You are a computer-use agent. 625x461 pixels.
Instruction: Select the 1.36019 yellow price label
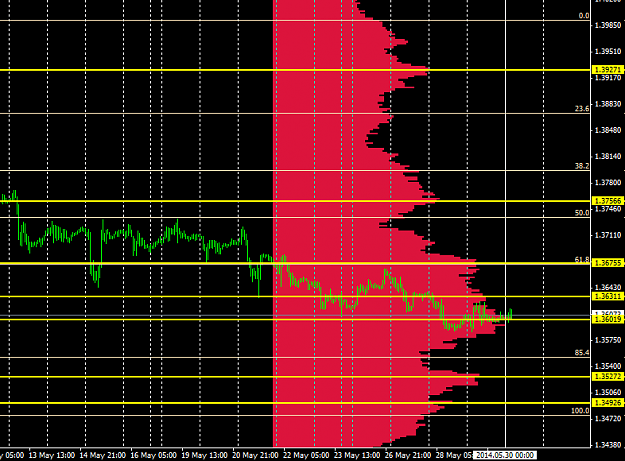coord(608,320)
